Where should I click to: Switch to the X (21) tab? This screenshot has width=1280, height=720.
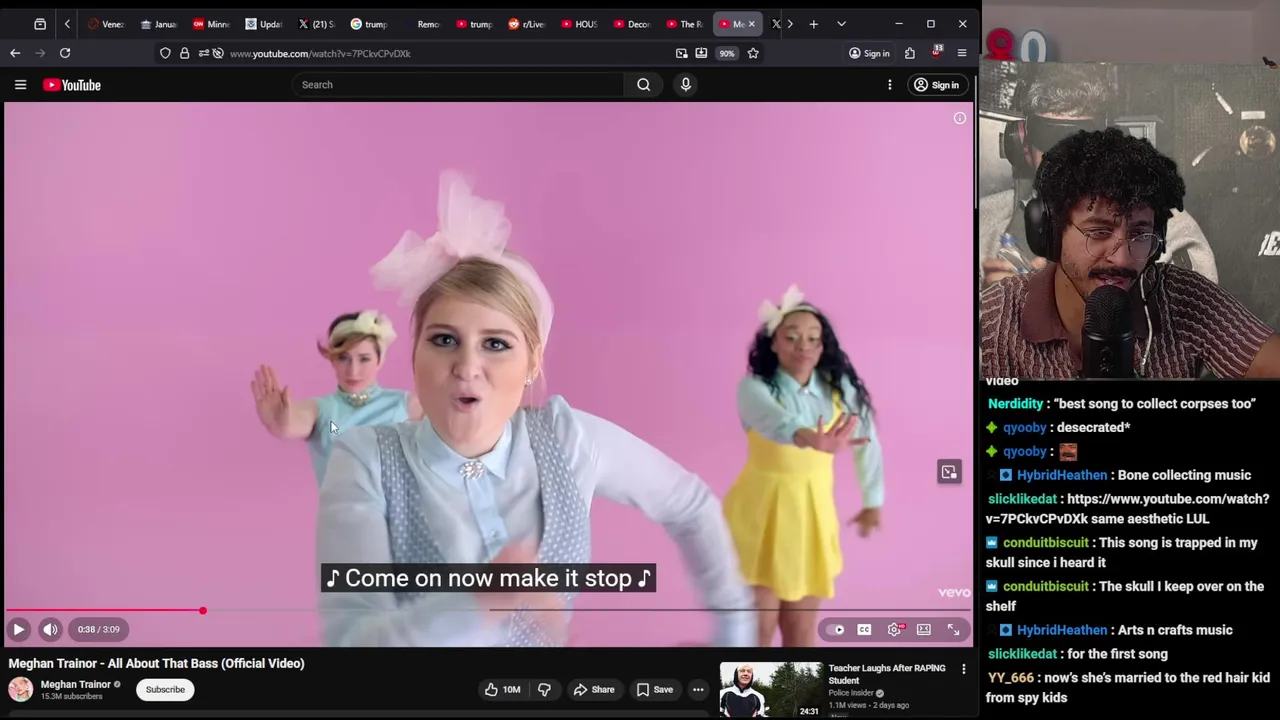coord(317,24)
